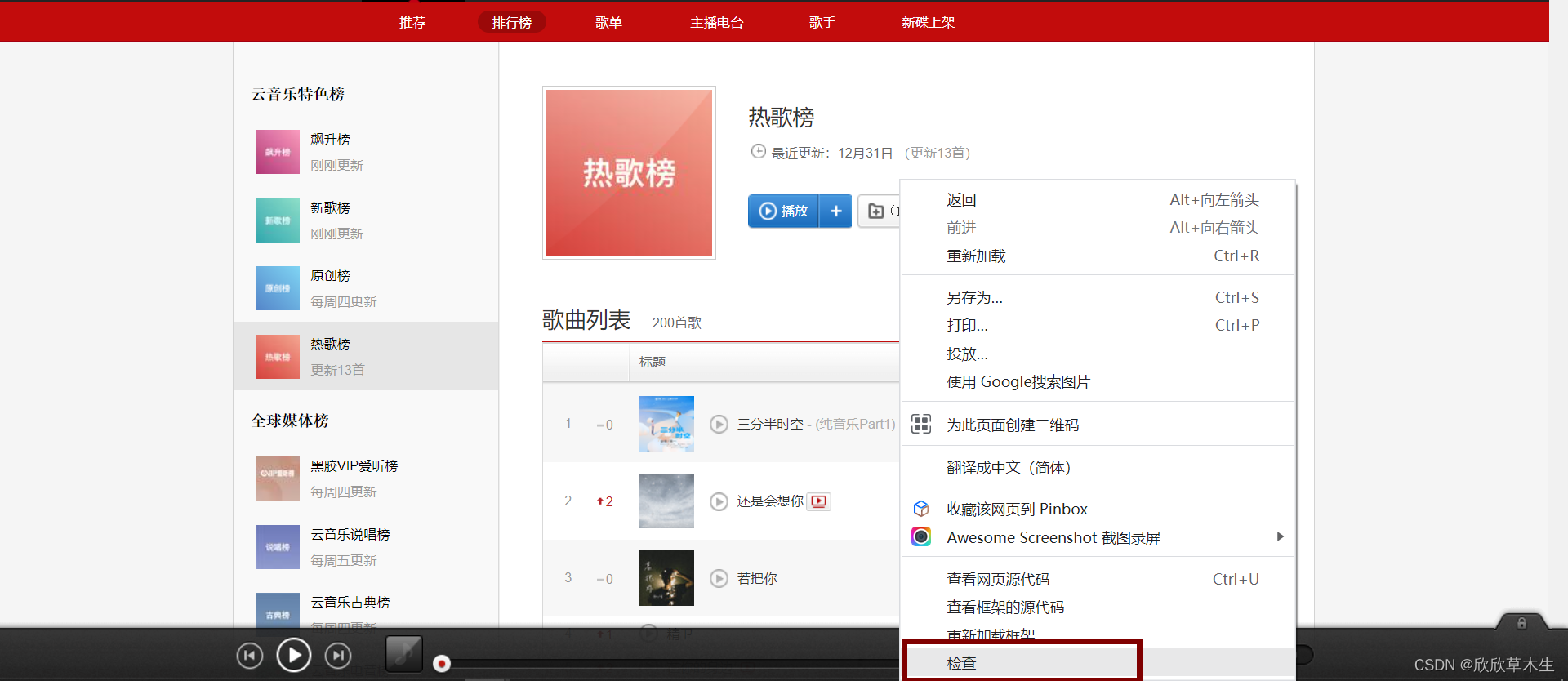Choose 打印... in the context menu
Image resolution: width=1568 pixels, height=681 pixels.
click(x=1098, y=325)
